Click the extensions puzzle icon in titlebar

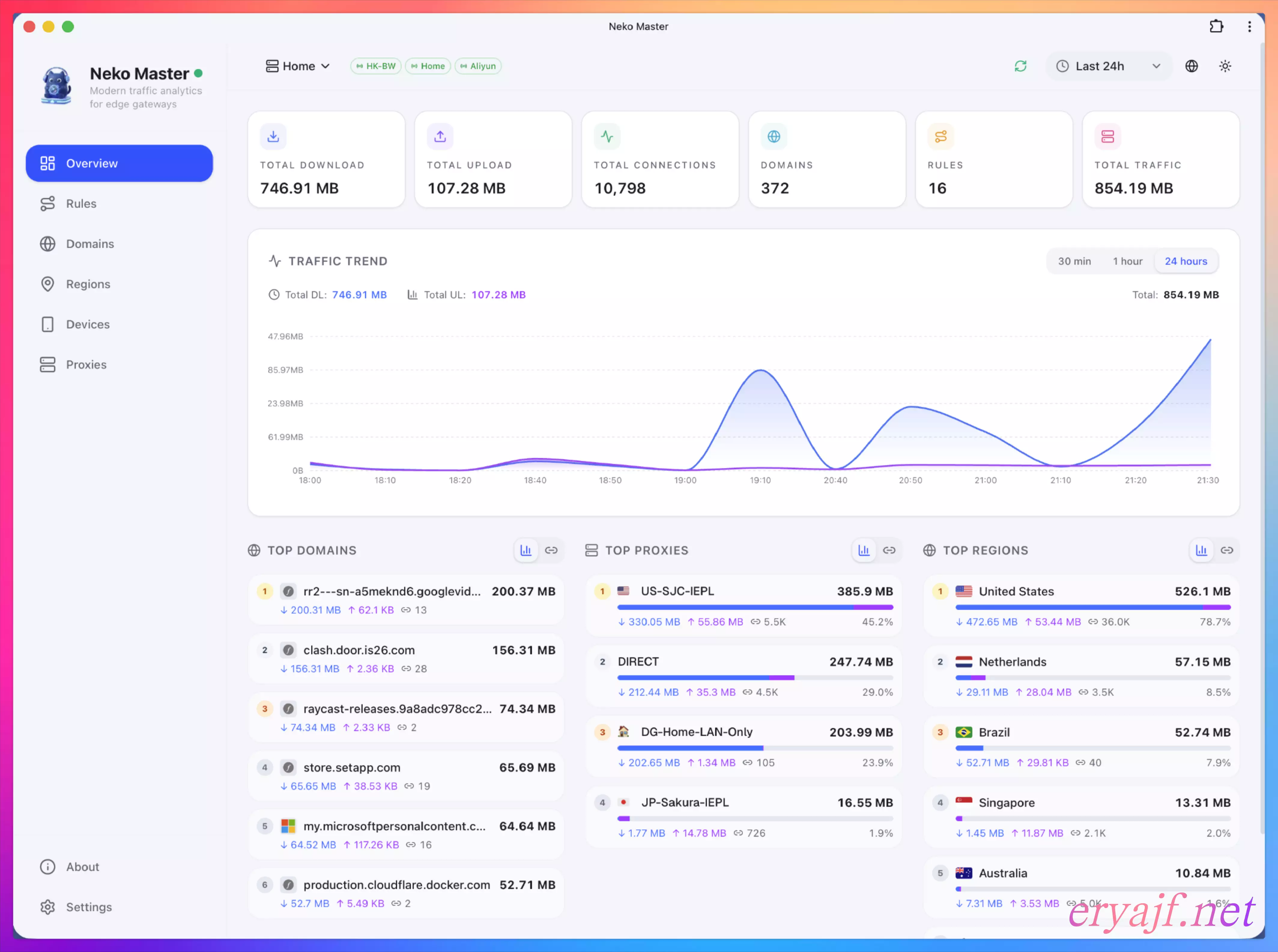[1216, 26]
